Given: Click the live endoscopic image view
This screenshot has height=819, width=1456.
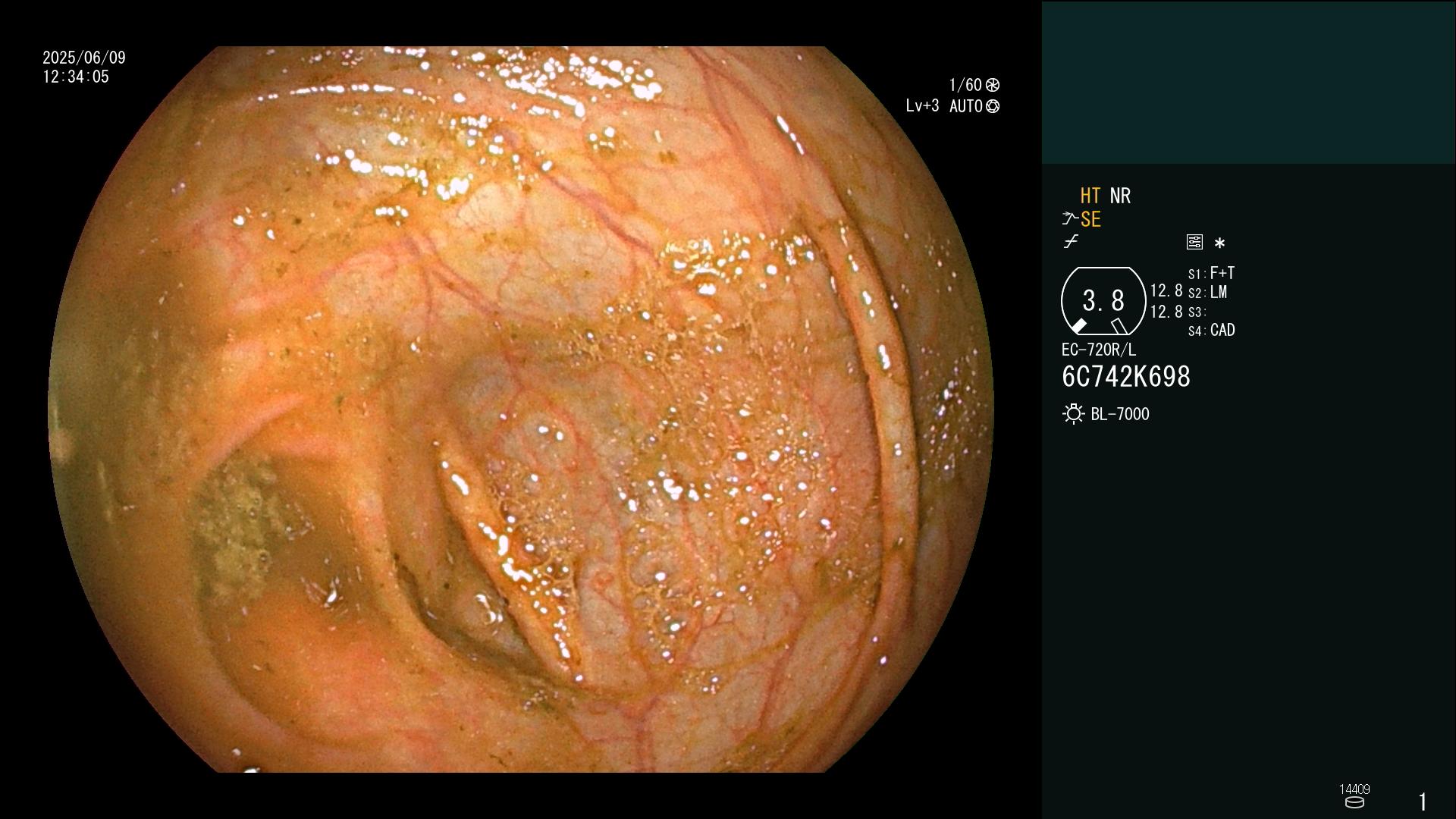Looking at the screenshot, I should pos(521,409).
